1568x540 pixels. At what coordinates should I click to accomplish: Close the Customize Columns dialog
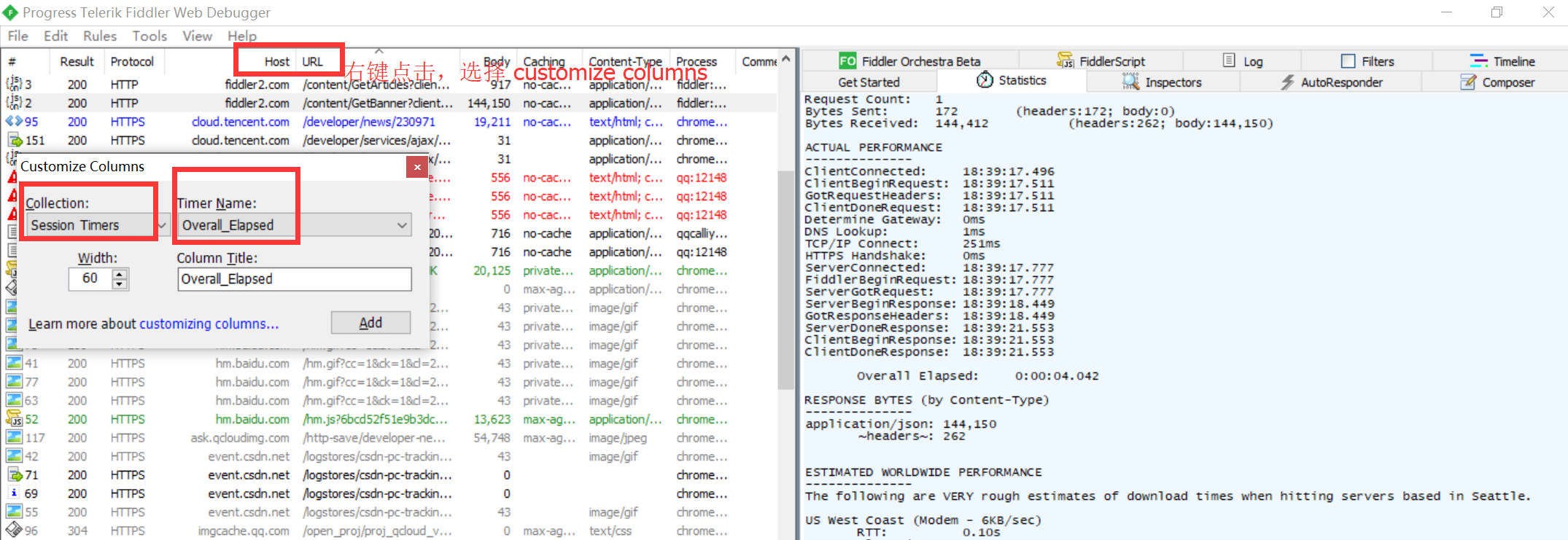pos(417,167)
